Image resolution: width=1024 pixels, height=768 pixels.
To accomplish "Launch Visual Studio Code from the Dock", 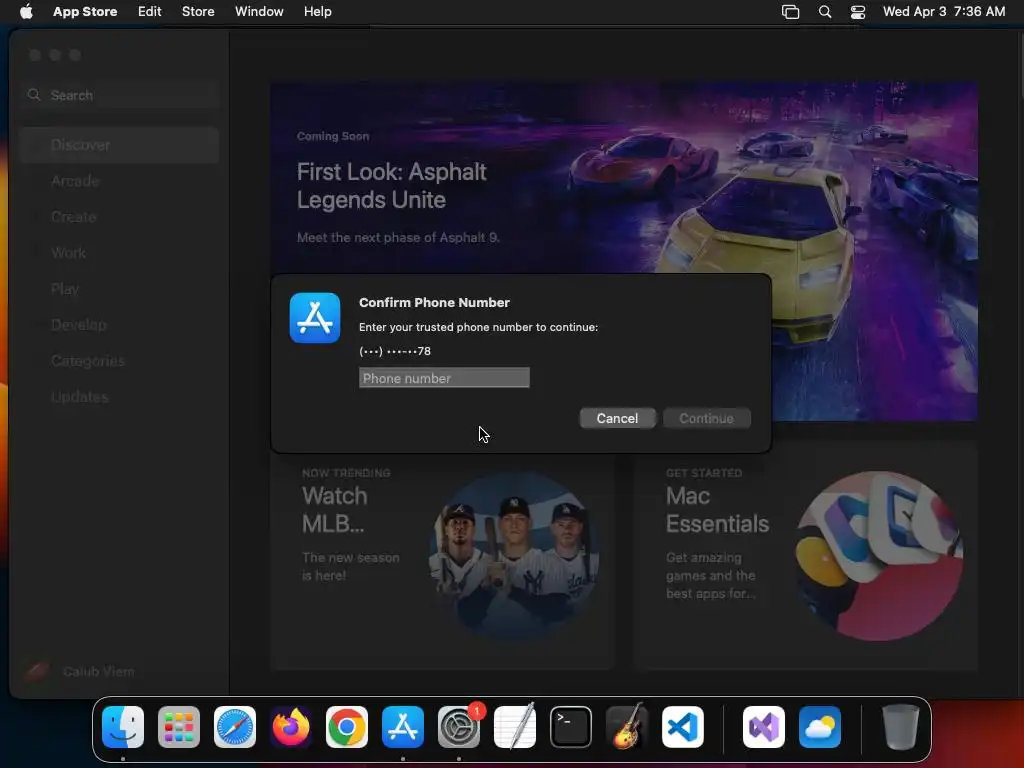I will pos(682,727).
